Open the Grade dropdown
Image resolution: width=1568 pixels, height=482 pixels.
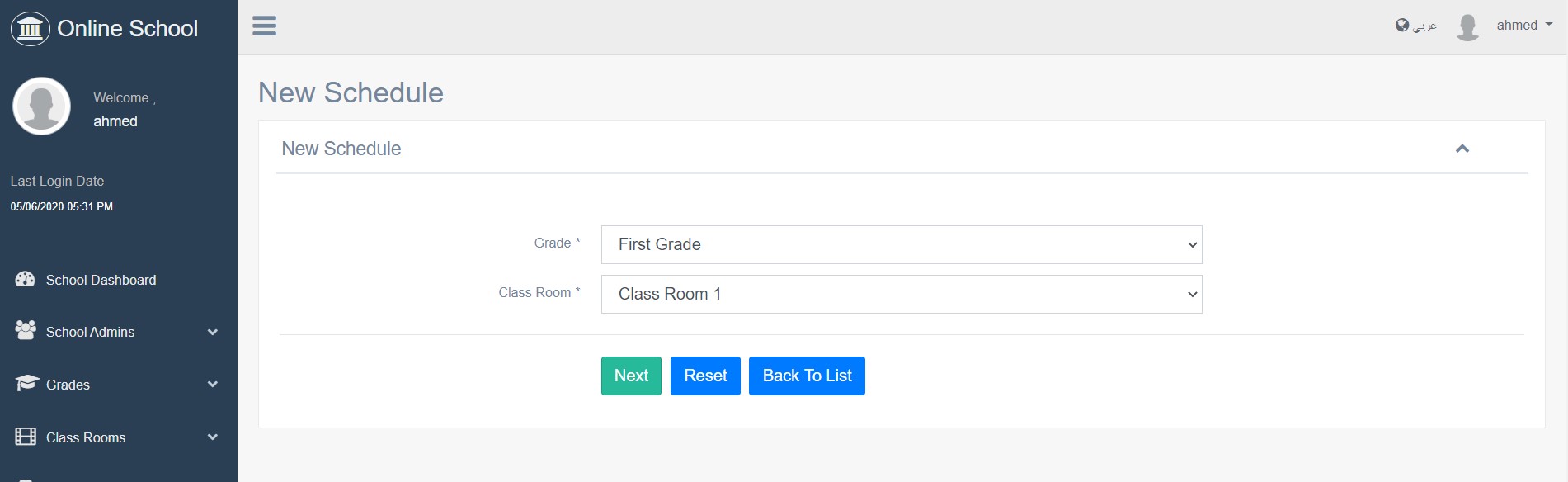point(901,245)
